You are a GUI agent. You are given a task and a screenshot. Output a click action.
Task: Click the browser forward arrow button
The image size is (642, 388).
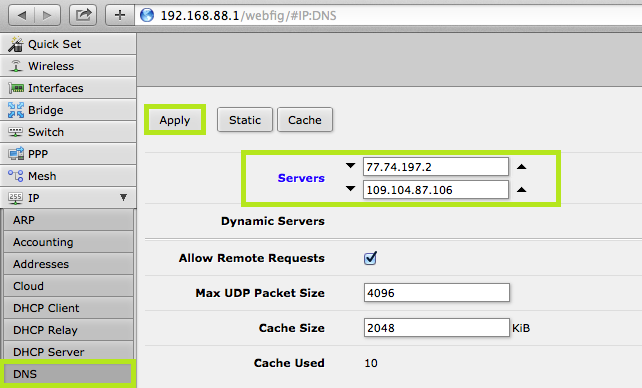coord(47,15)
